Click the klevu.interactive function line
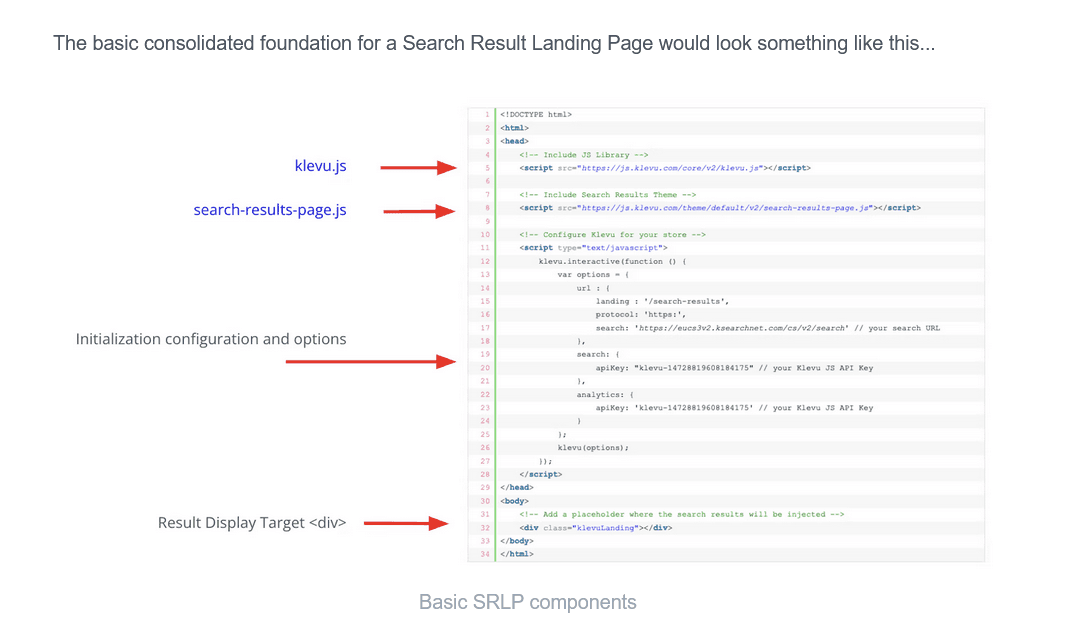The width and height of the screenshot is (1065, 631). [x=612, y=261]
